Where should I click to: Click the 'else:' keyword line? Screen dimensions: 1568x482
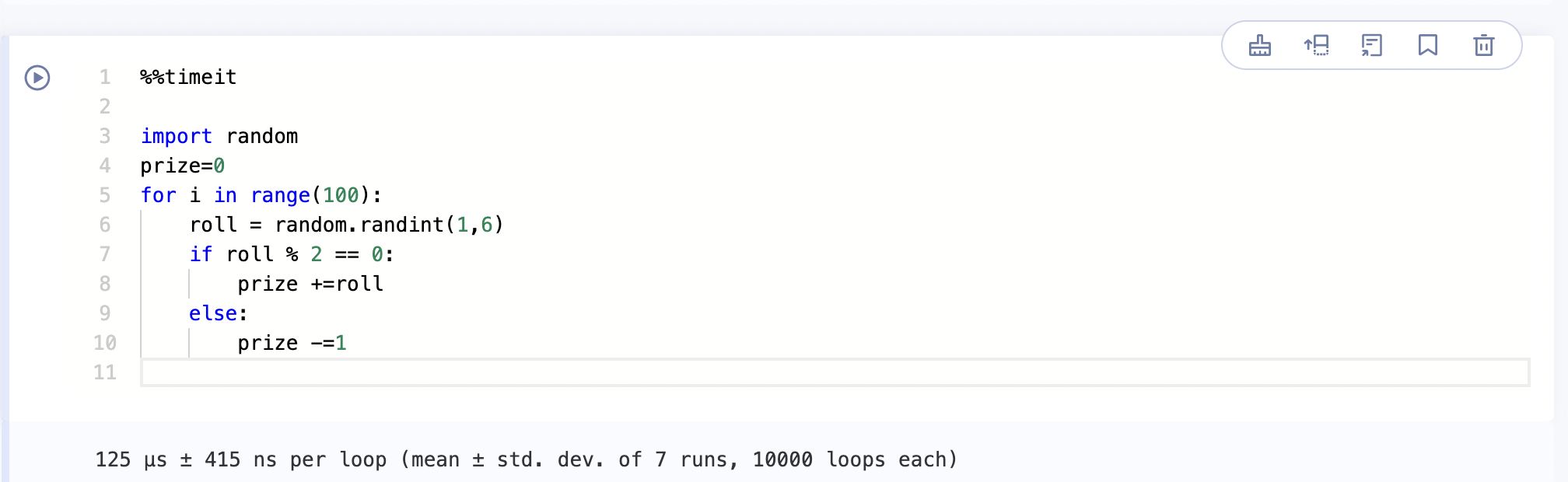pos(218,314)
